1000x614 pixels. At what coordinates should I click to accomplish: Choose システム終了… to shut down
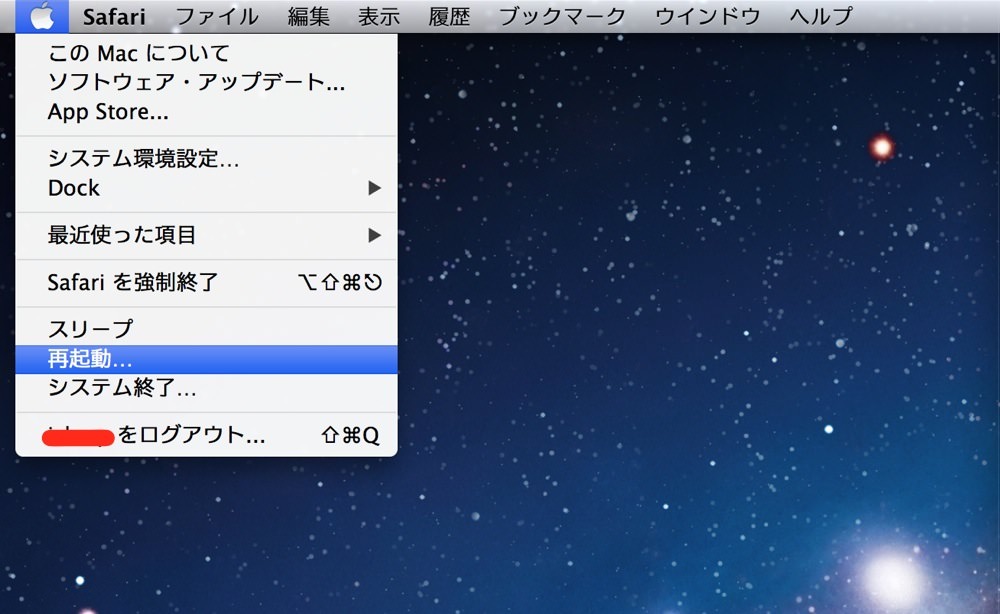[206, 388]
